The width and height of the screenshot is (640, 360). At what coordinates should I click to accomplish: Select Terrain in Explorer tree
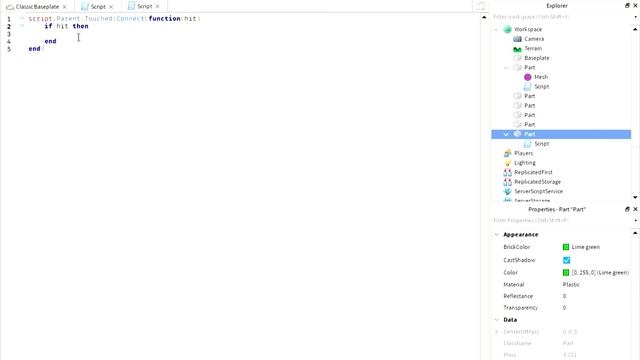(533, 49)
